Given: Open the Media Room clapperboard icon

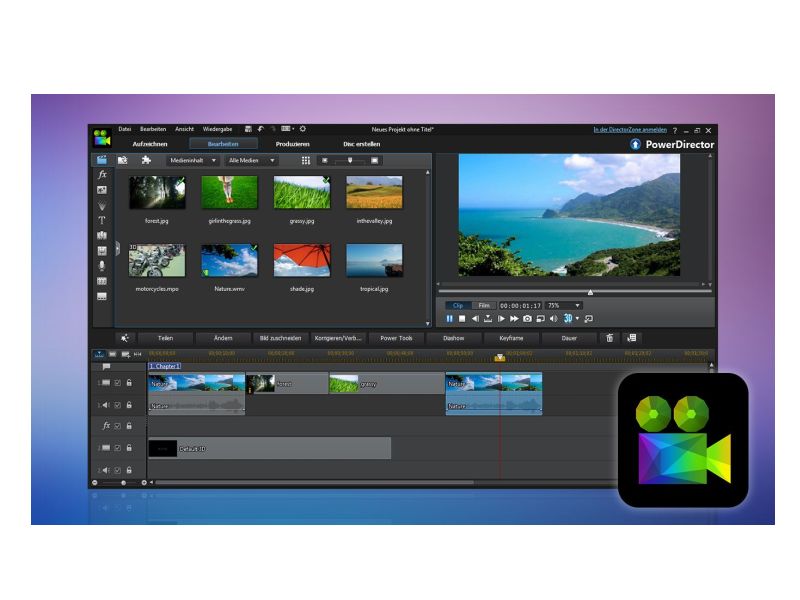Looking at the screenshot, I should coord(102,160).
